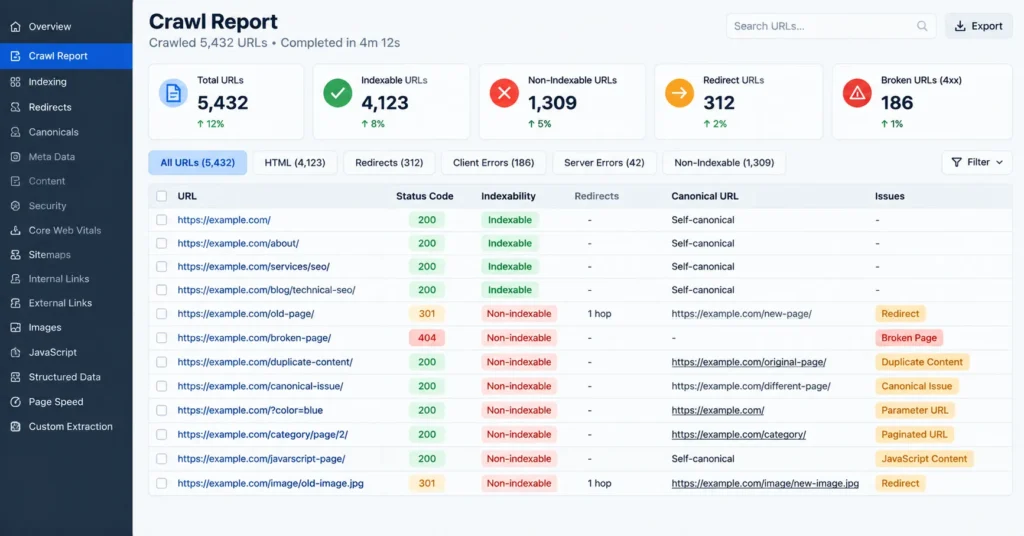Click the Core Web Vitals icon
The width and height of the screenshot is (1024, 536).
[x=15, y=230]
